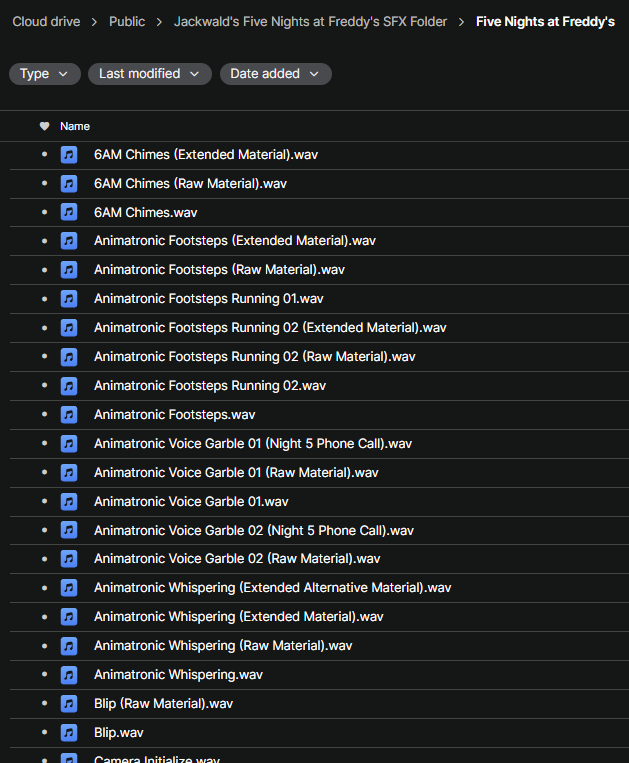Click current folder Five Nights at Freddy's breadcrumb
The height and width of the screenshot is (763, 629).
(x=545, y=22)
